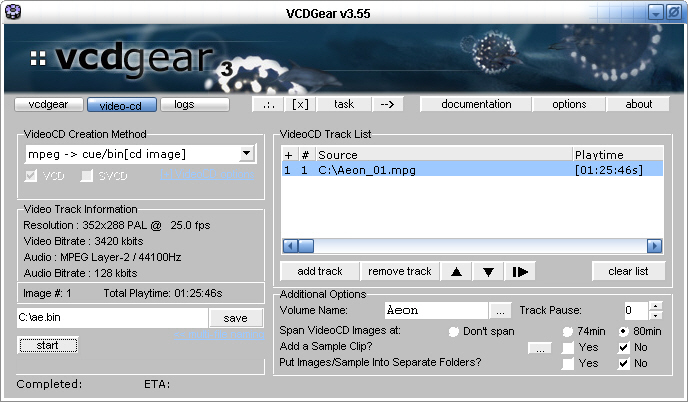
Task: Click the track list scrollbar thumb
Action: coord(306,246)
